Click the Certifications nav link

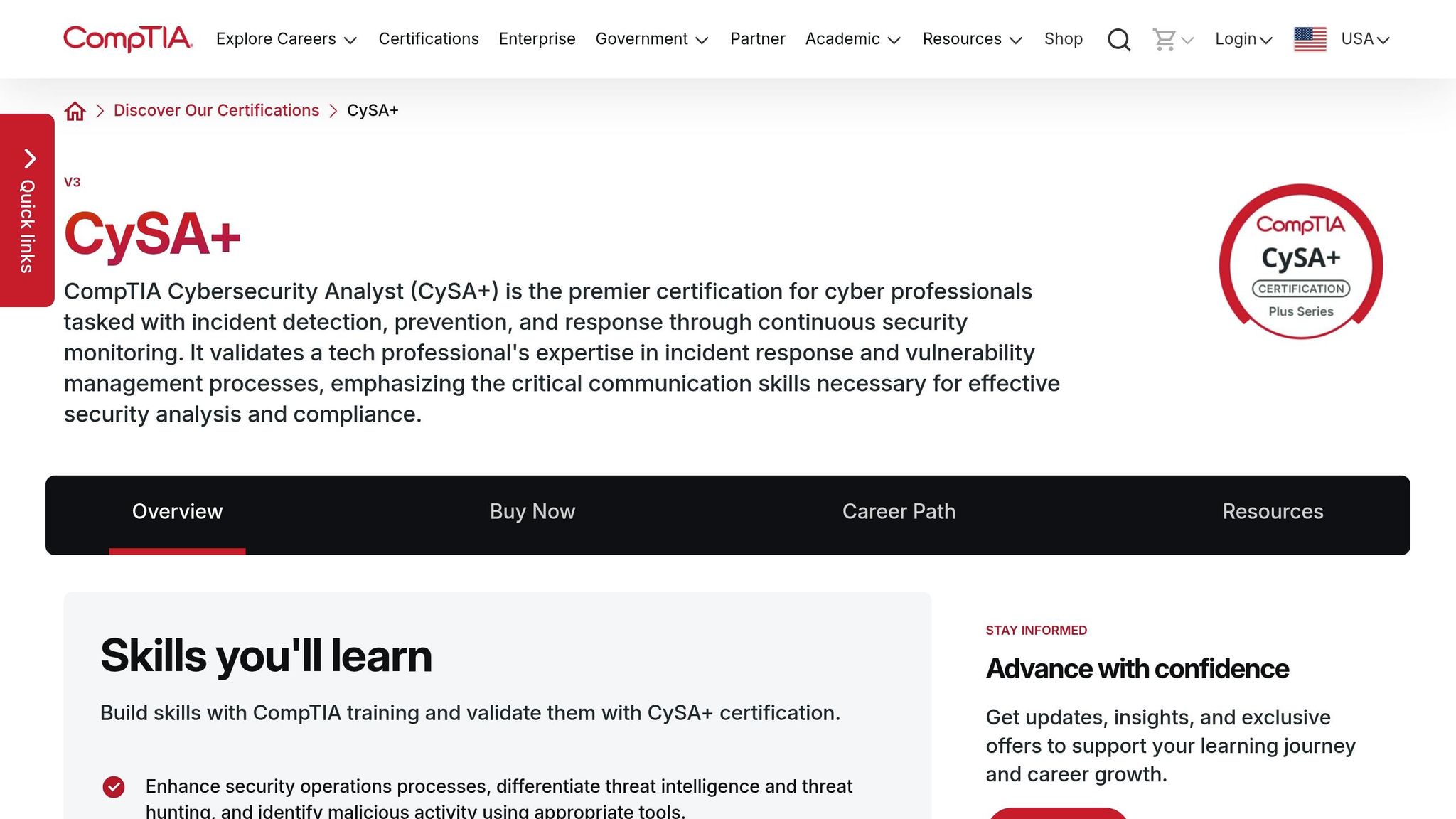(x=429, y=39)
